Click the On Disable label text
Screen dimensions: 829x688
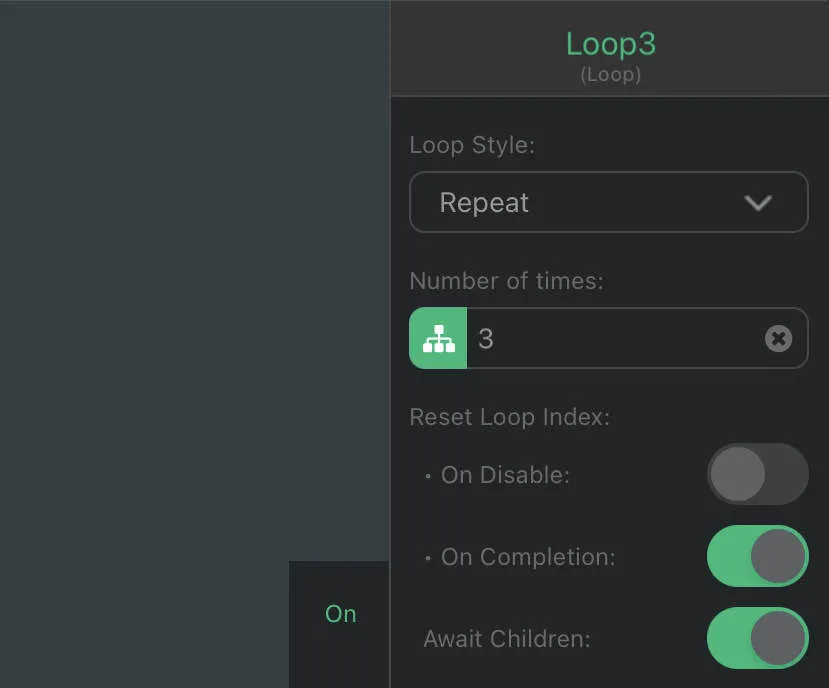point(505,475)
